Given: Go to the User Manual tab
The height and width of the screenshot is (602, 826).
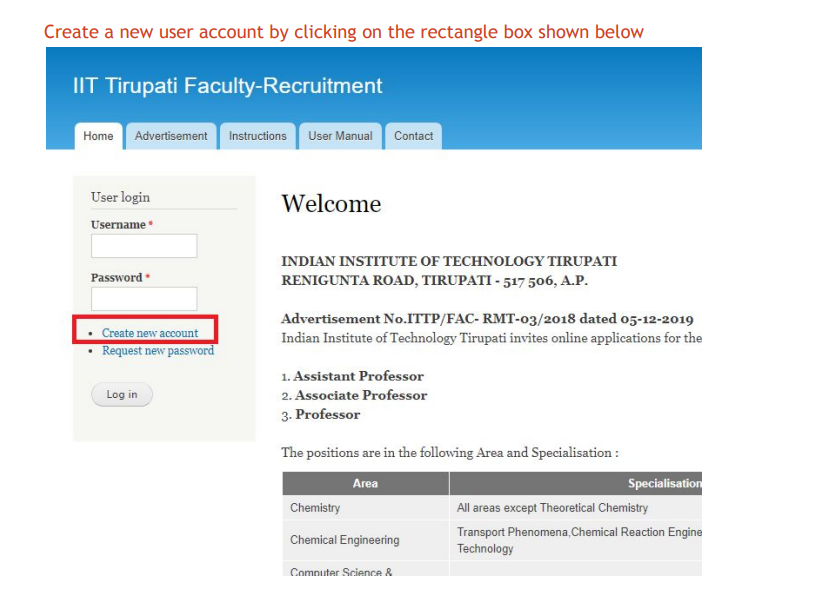Looking at the screenshot, I should coord(340,136).
